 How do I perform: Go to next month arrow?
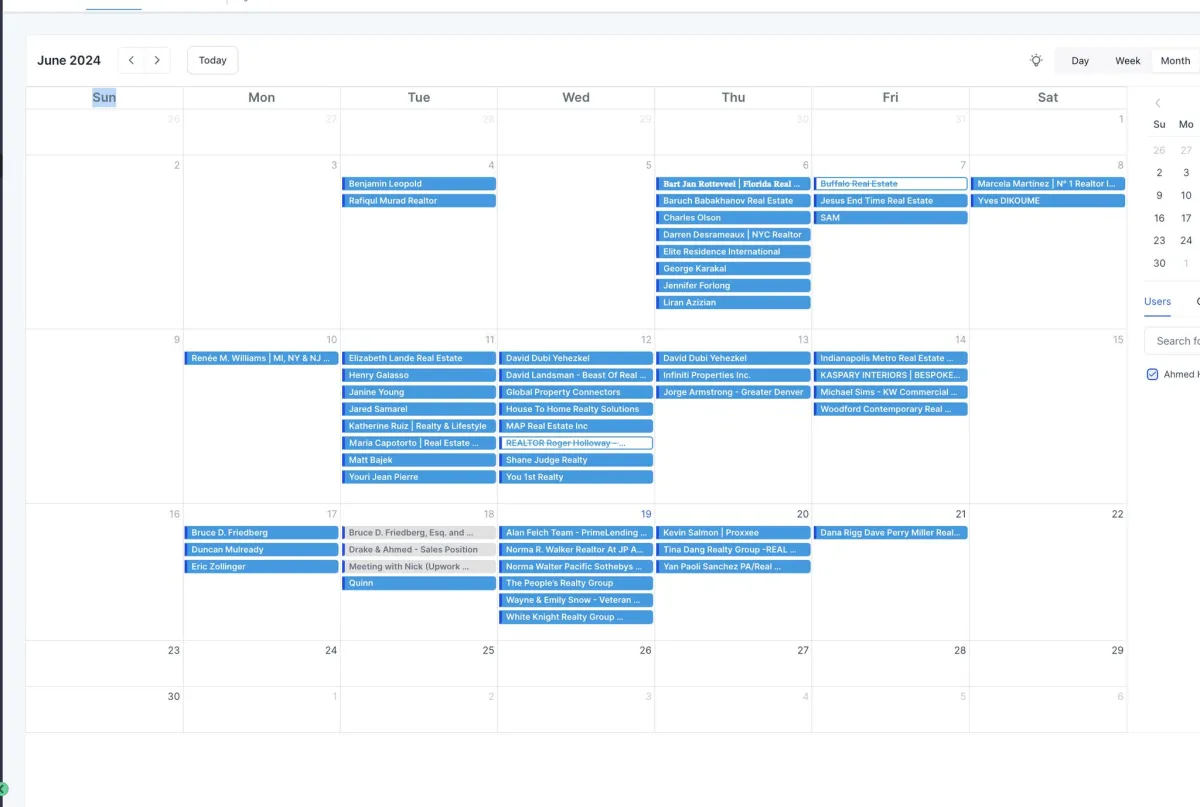point(157,60)
